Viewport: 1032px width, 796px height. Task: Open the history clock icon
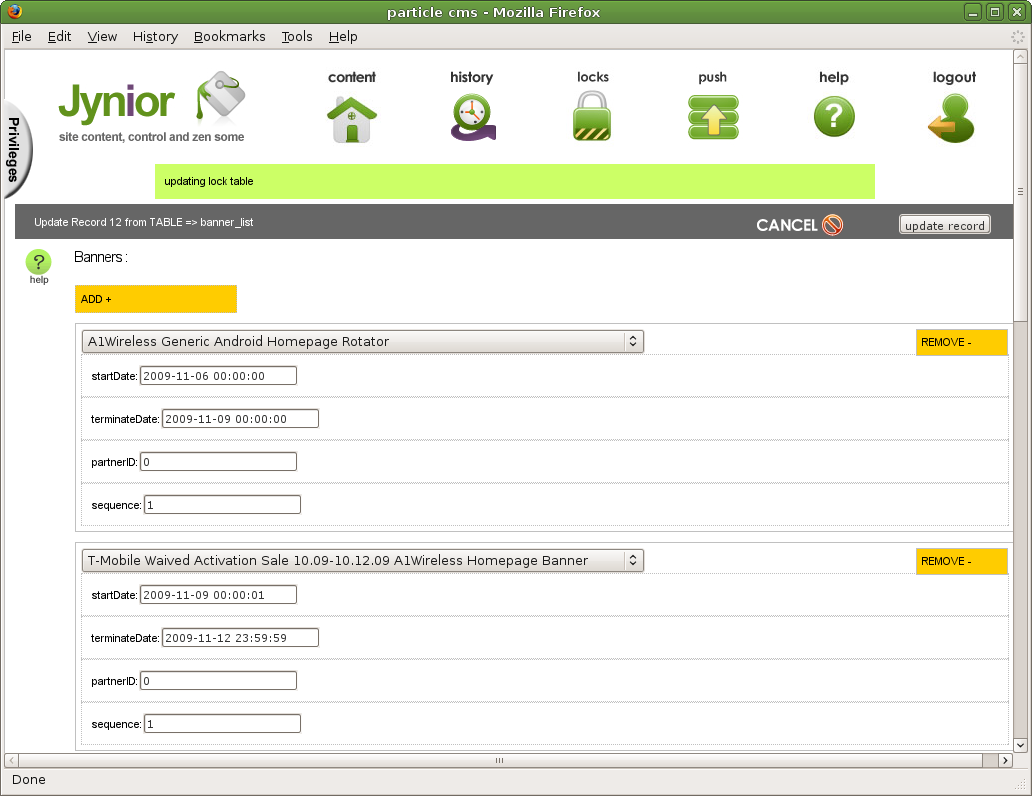click(471, 119)
